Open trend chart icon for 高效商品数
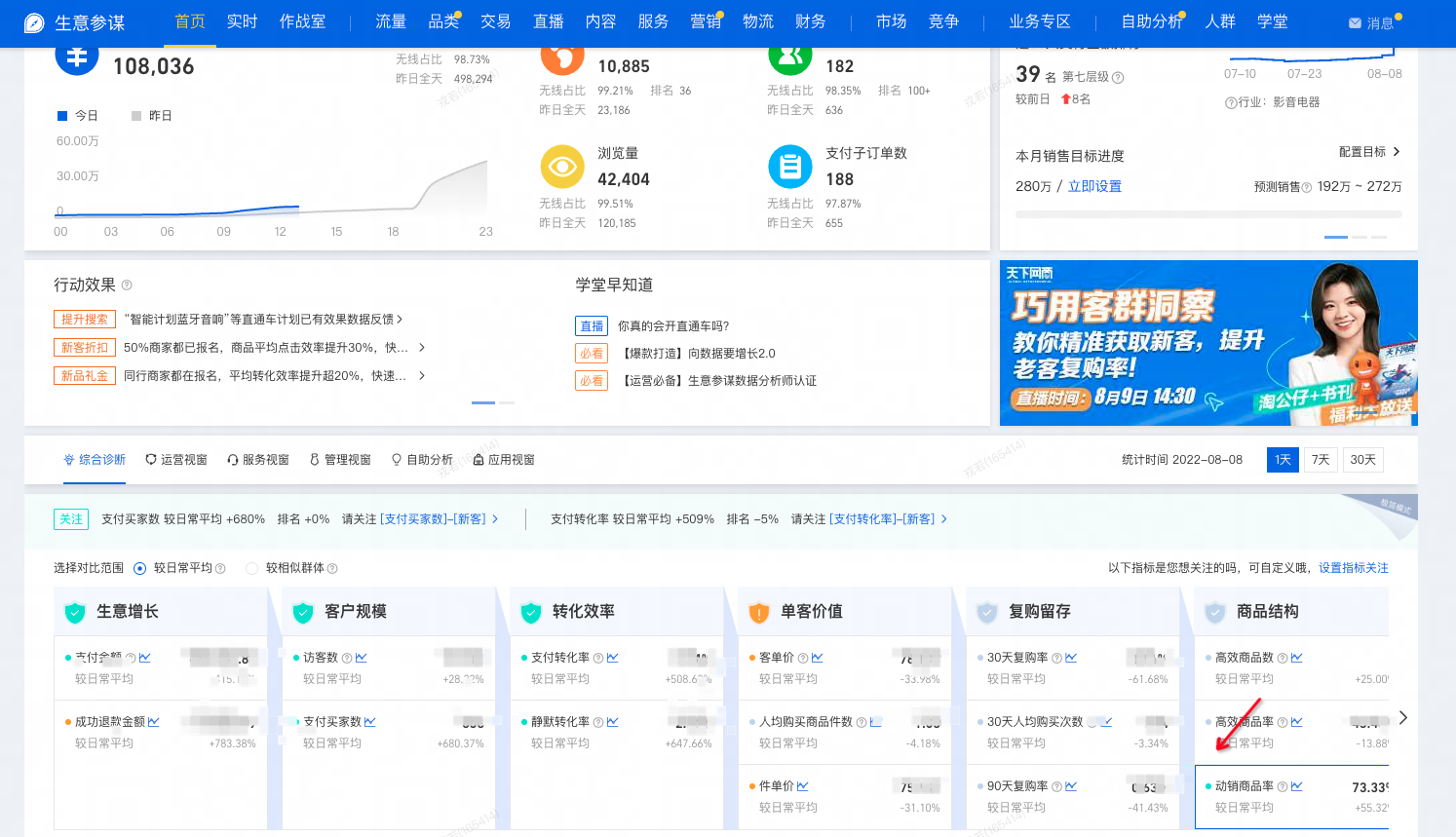 click(x=1297, y=658)
